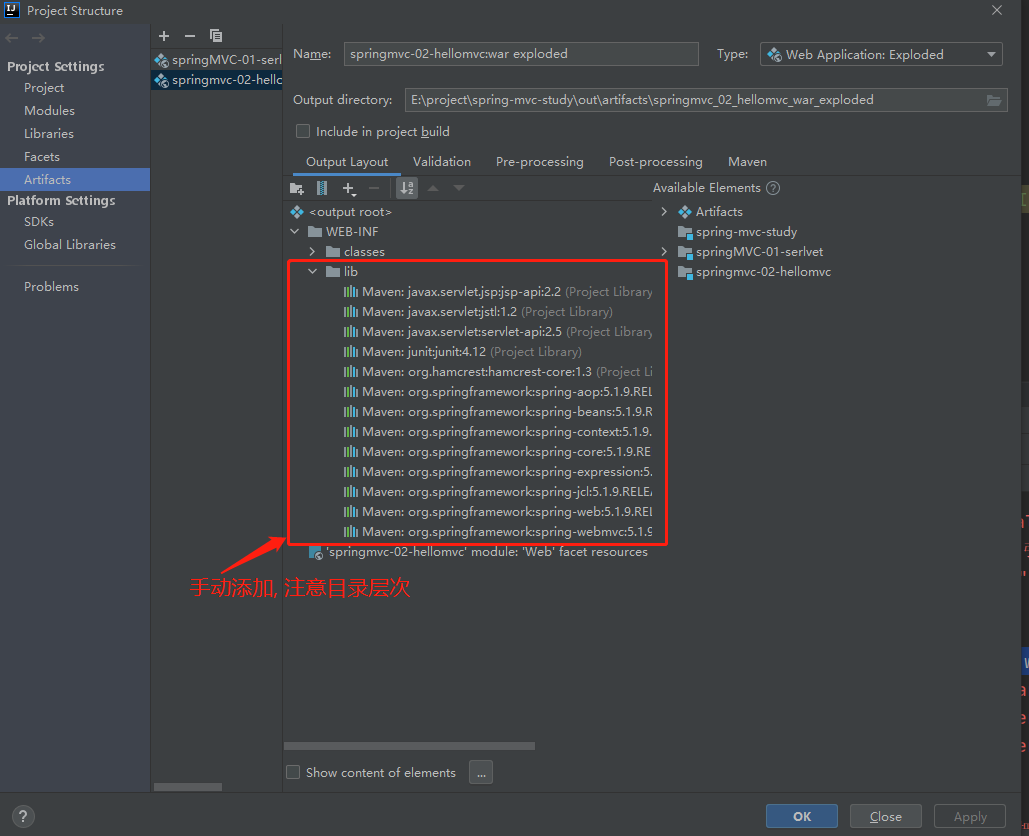Click the forward navigation arrow

click(x=39, y=38)
